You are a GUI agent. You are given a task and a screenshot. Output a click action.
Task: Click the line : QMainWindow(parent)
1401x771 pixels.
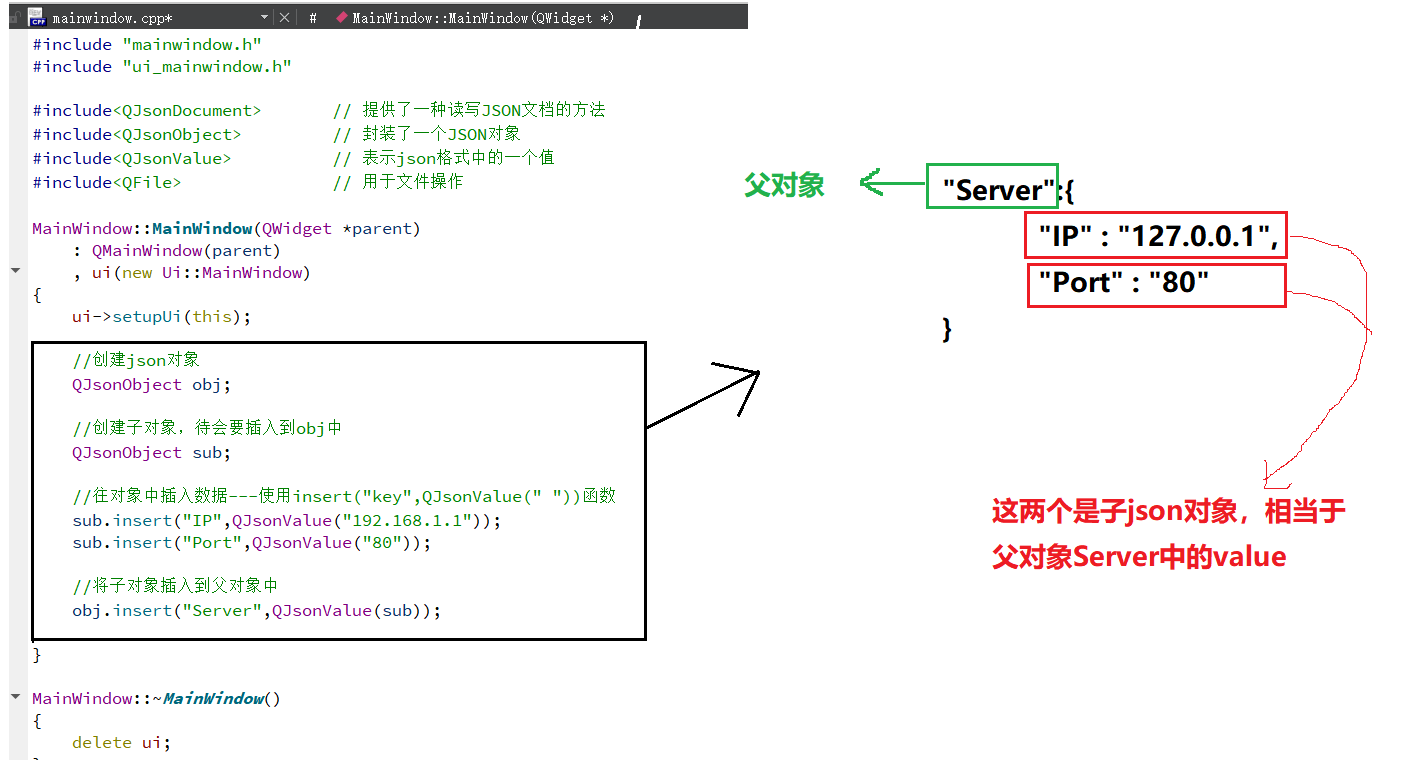point(176,250)
